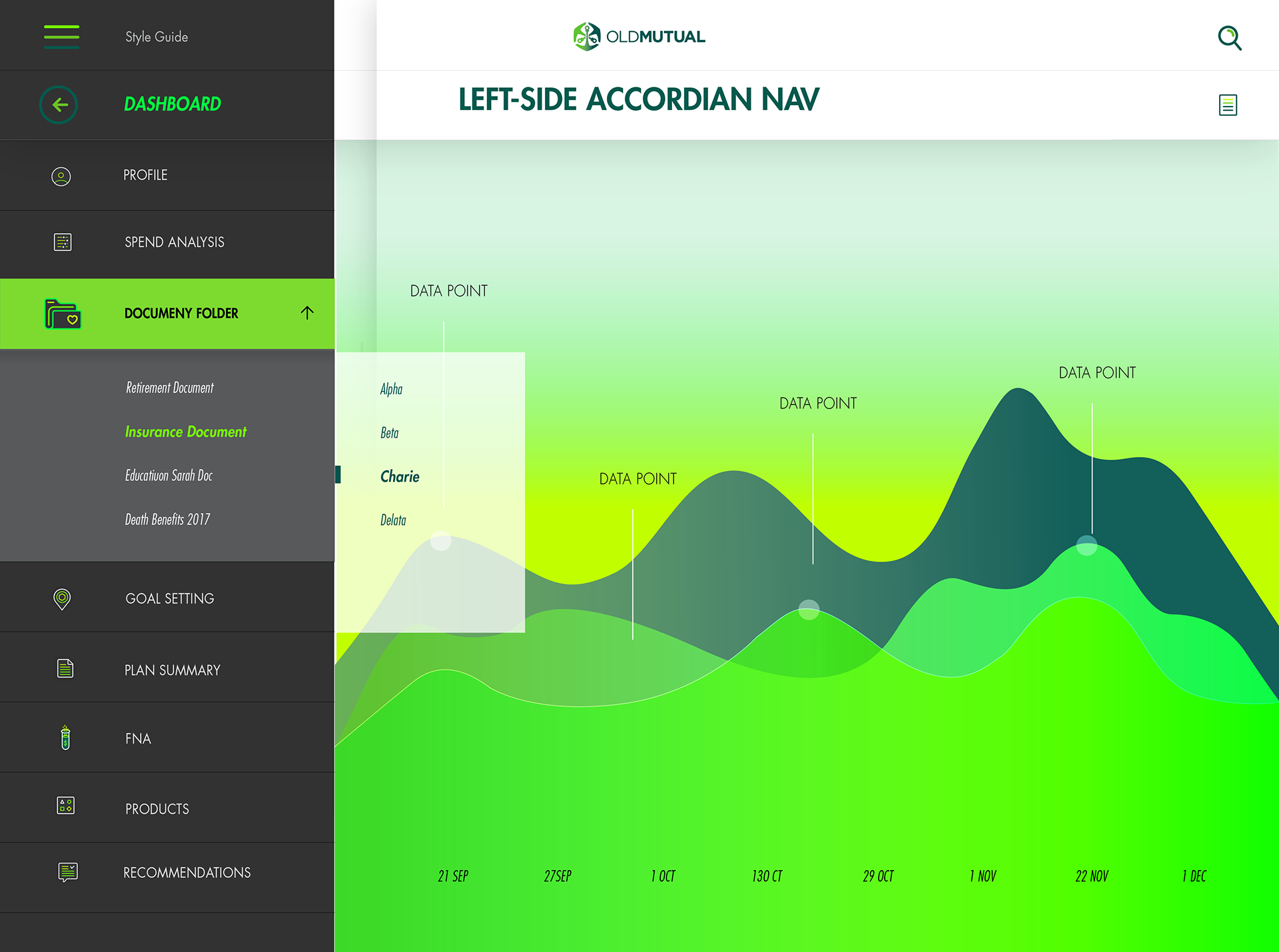Image resolution: width=1279 pixels, height=952 pixels.
Task: Open Spend Analysis menu item
Action: click(174, 242)
